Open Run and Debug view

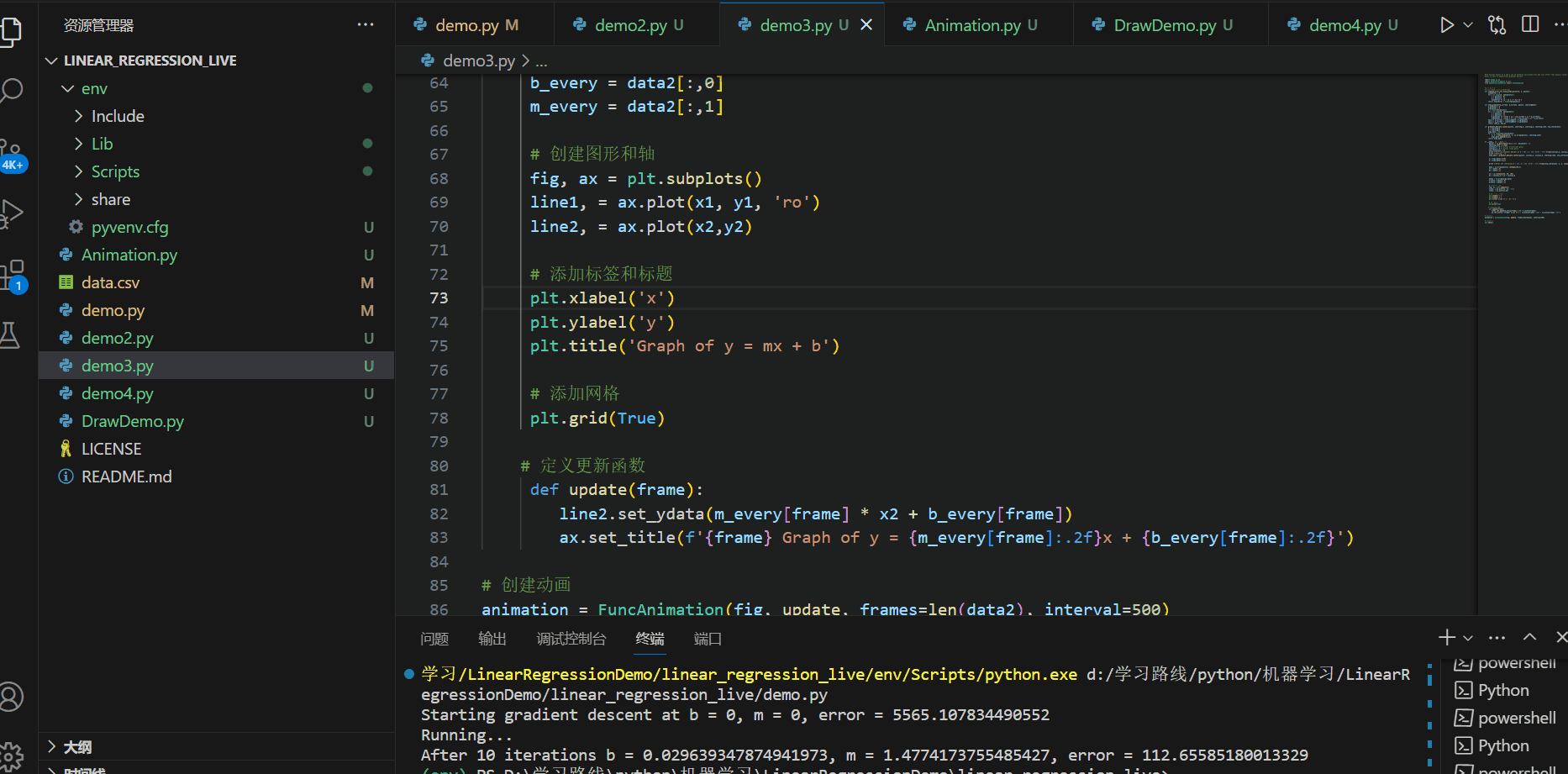[x=12, y=213]
